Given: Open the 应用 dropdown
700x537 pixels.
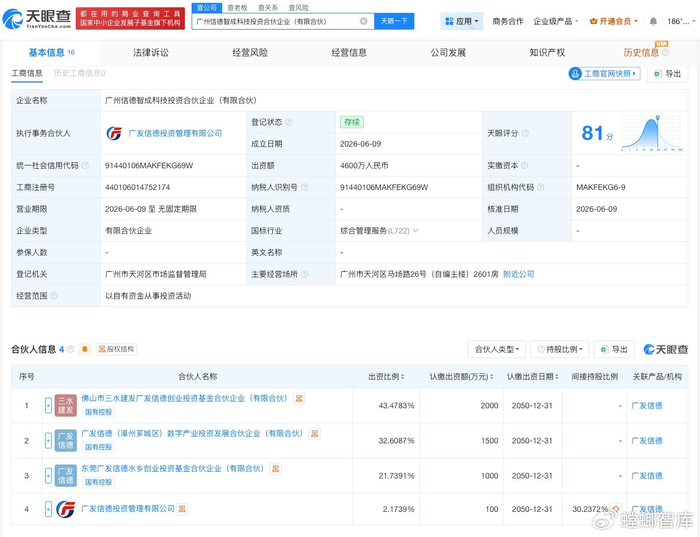Looking at the screenshot, I should coord(462,21).
